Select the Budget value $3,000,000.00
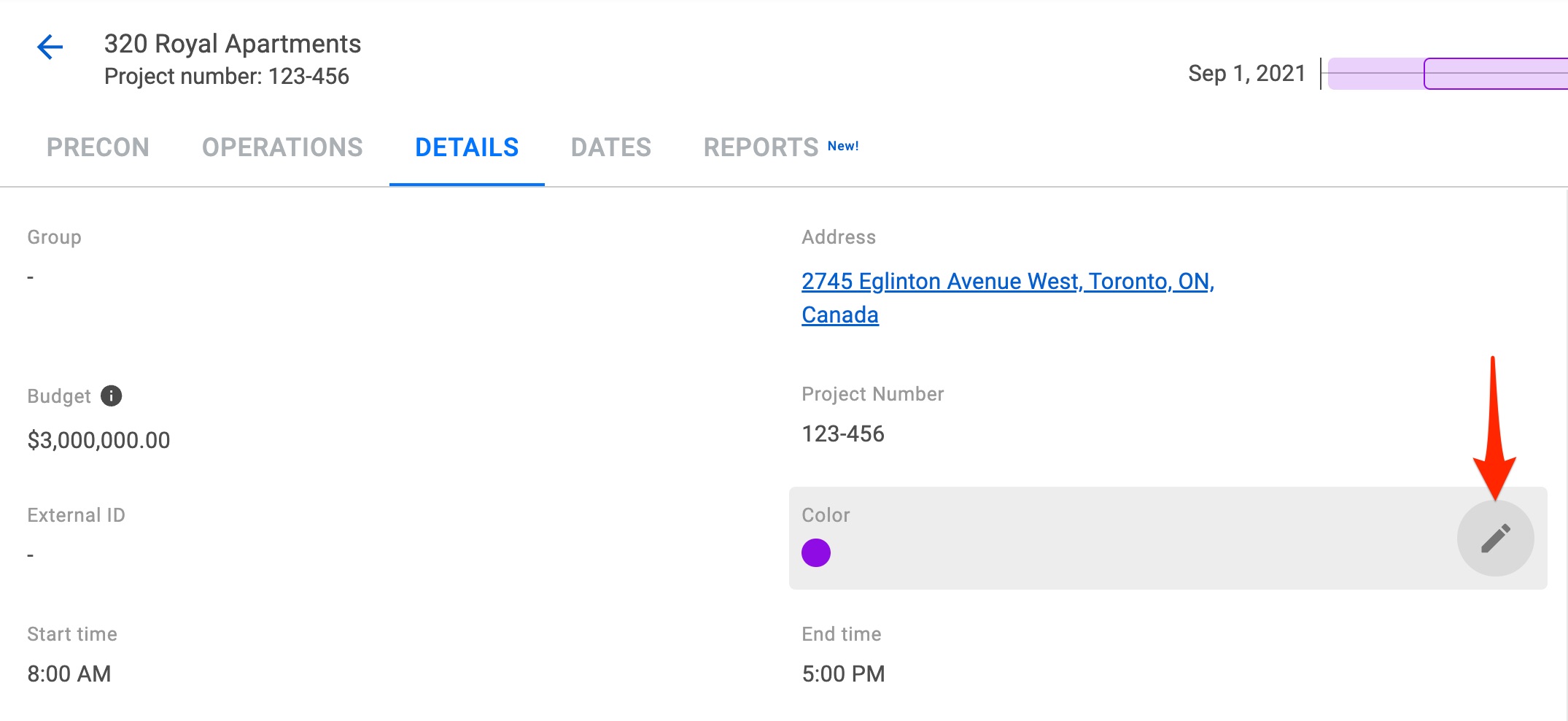 tap(99, 440)
